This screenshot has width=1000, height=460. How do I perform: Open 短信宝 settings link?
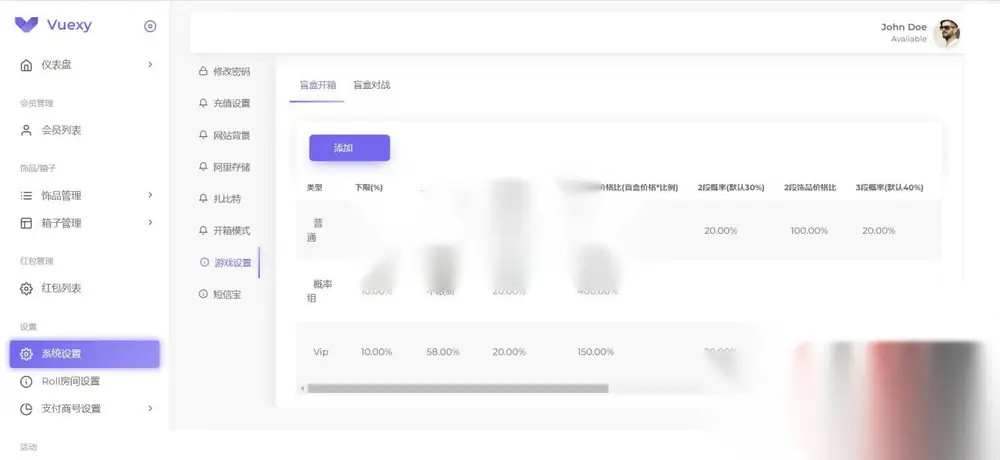click(227, 295)
